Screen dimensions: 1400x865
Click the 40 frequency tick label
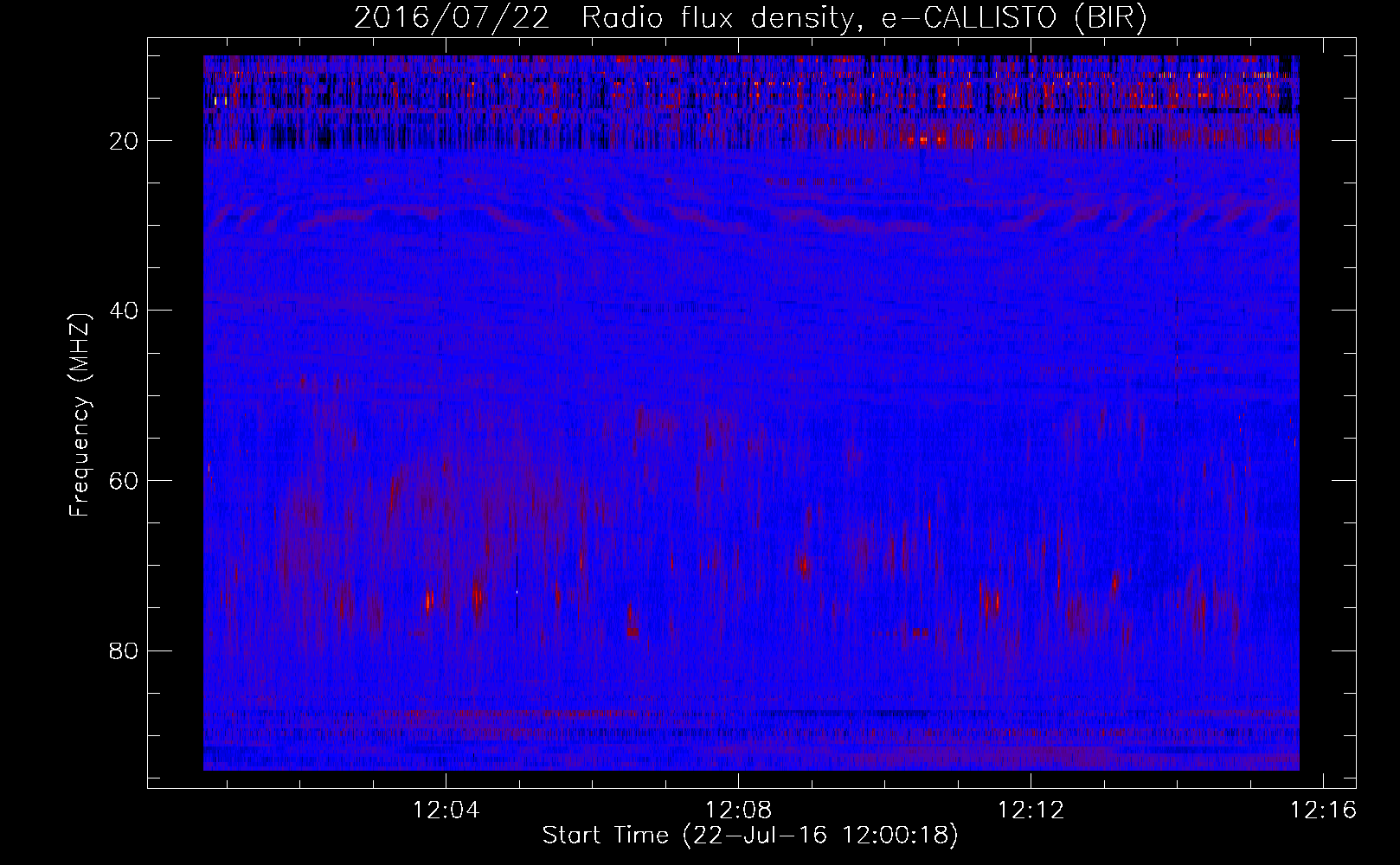click(x=125, y=311)
